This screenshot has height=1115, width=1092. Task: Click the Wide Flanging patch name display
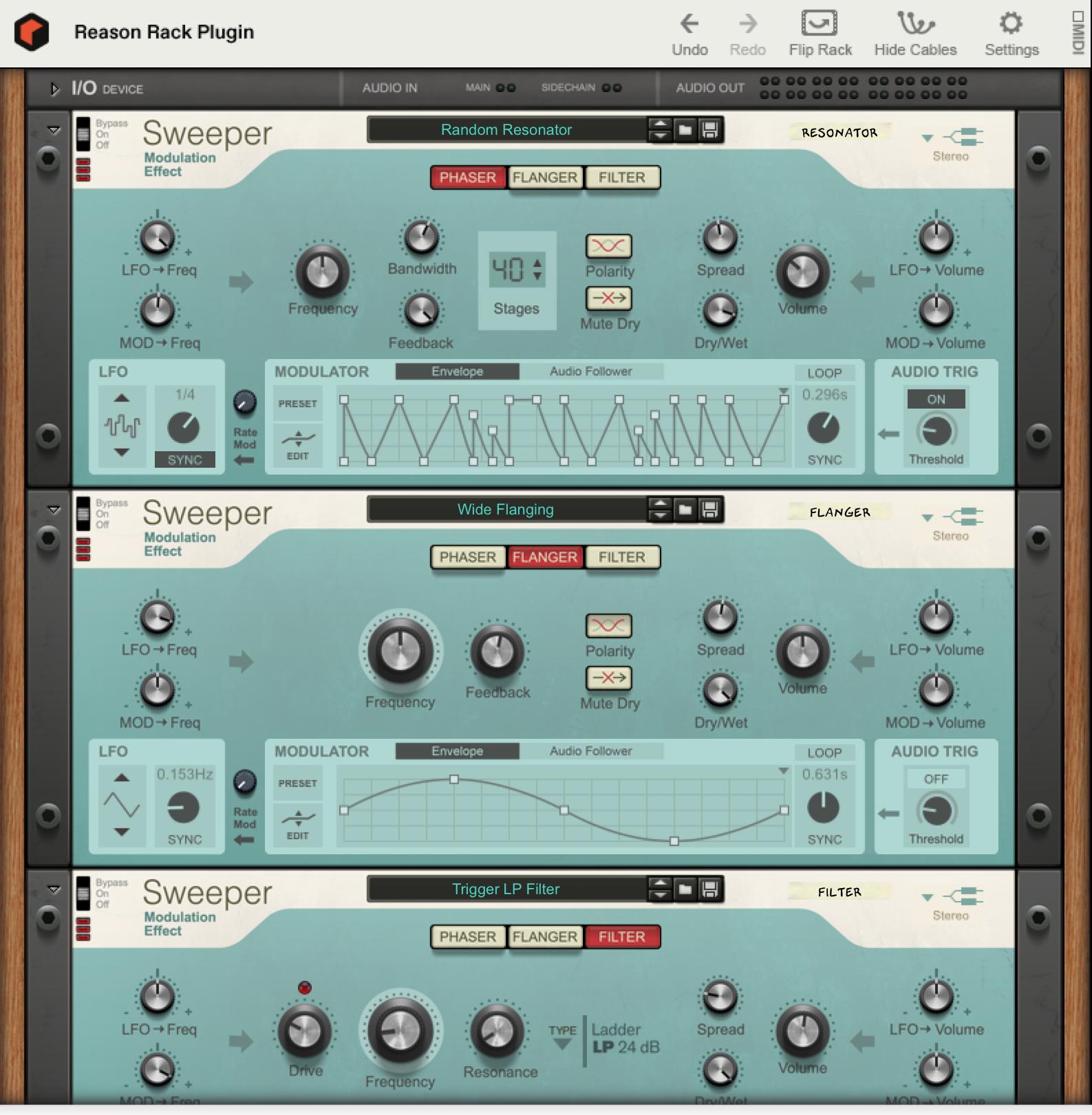coord(506,509)
